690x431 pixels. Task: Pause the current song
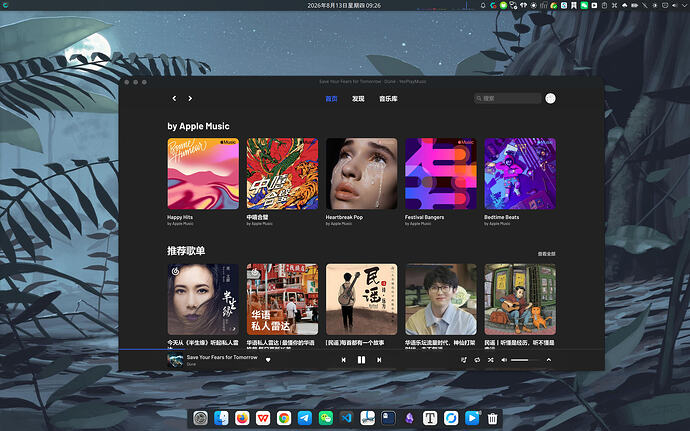coord(361,360)
